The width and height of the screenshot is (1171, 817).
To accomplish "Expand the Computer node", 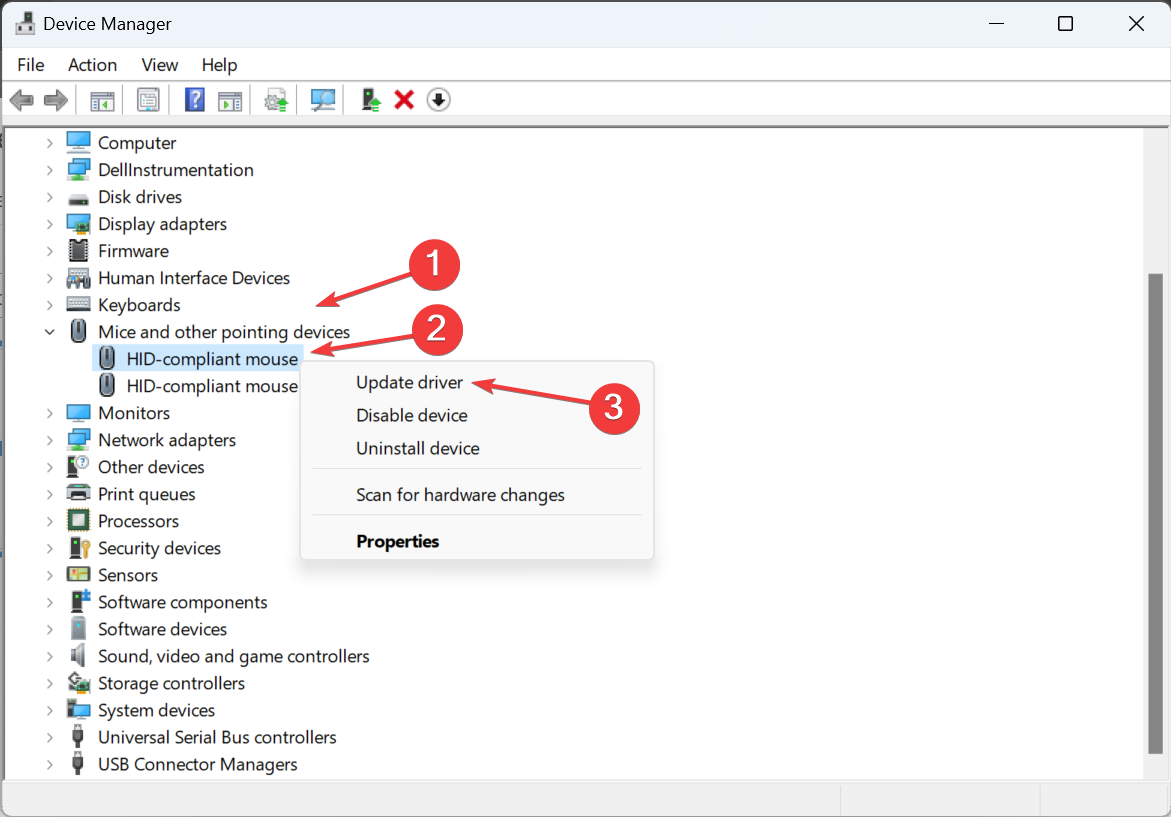I will [49, 143].
